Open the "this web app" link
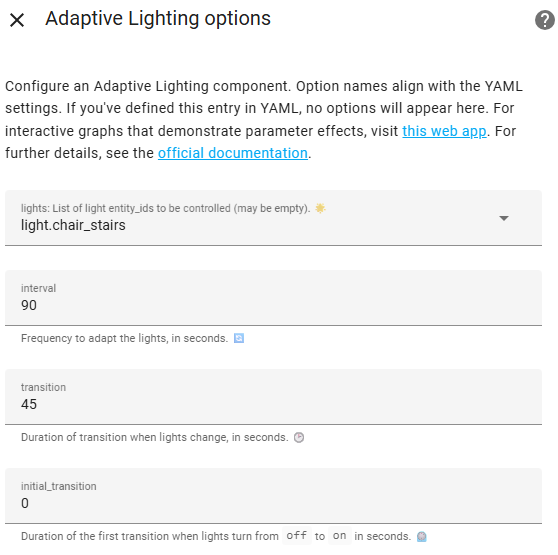Image resolution: width=558 pixels, height=555 pixels. 444,131
